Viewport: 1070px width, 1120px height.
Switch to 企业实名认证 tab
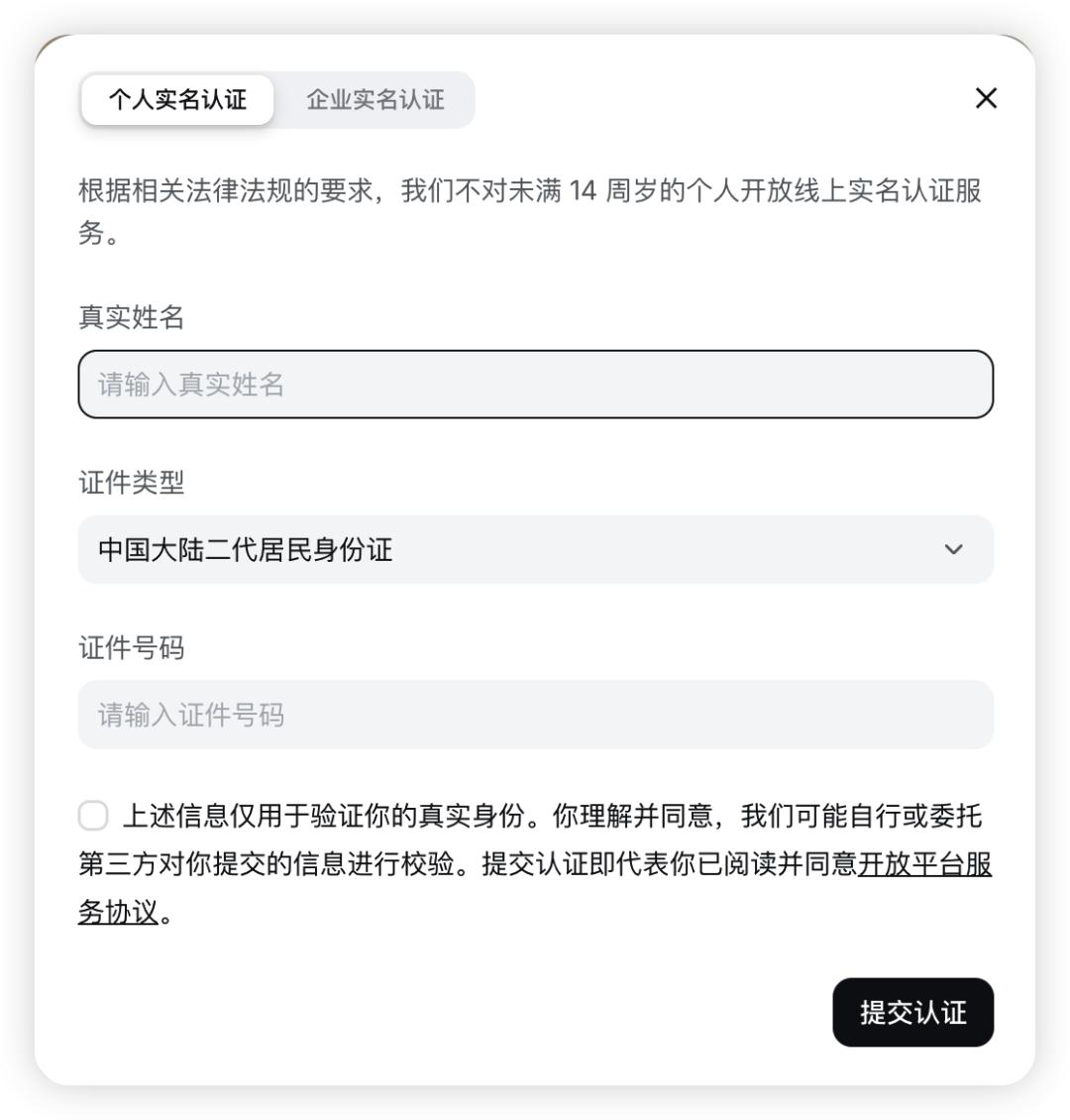pos(375,99)
